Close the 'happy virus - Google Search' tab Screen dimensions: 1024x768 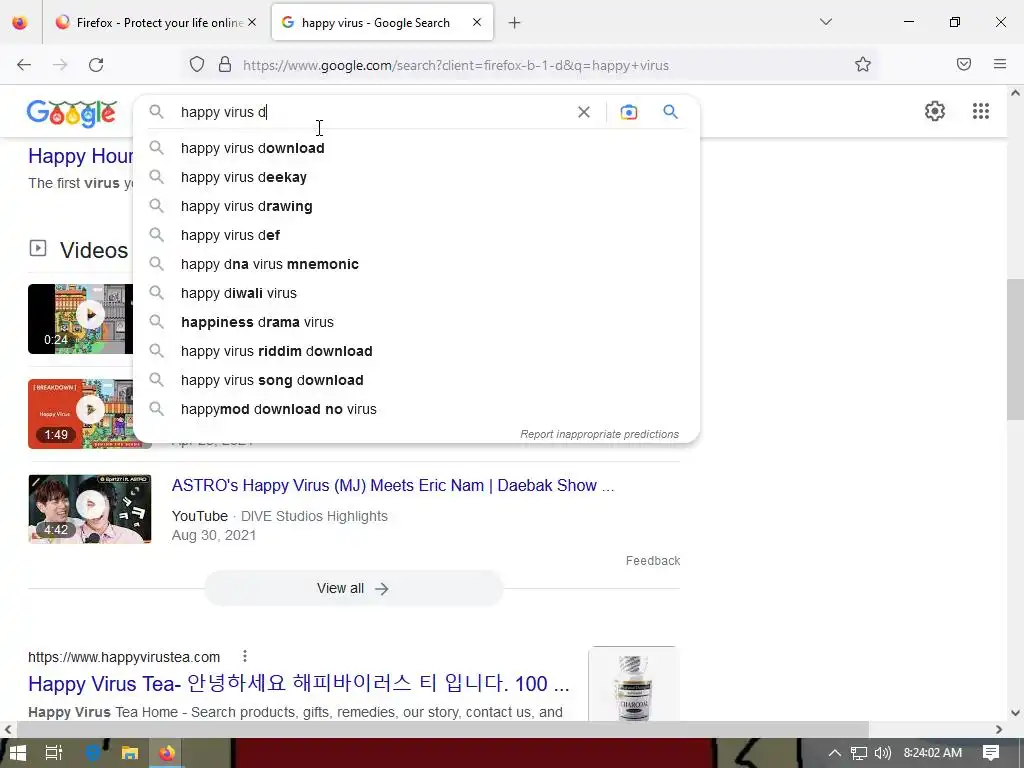coord(477,23)
